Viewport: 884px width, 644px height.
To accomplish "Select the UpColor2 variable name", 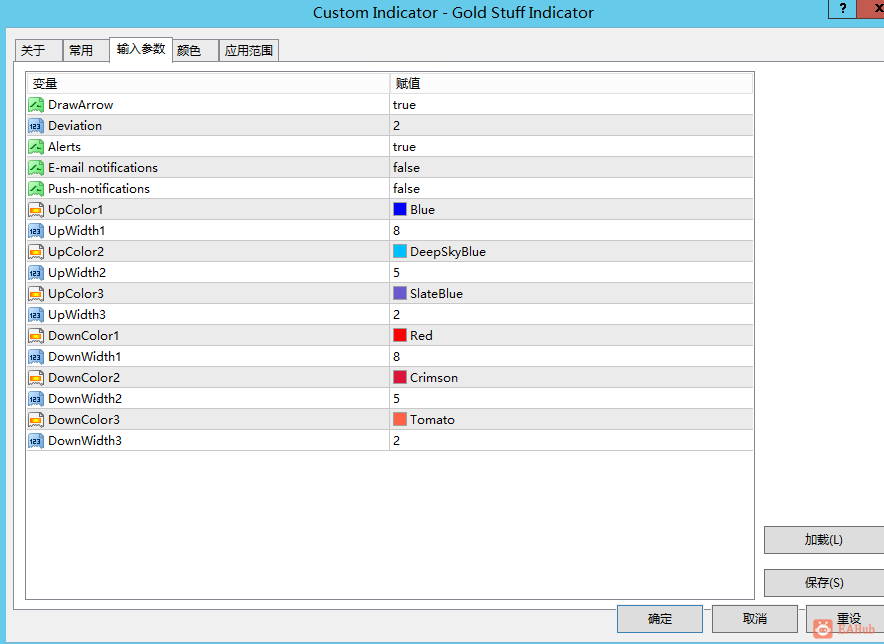I will [x=76, y=252].
